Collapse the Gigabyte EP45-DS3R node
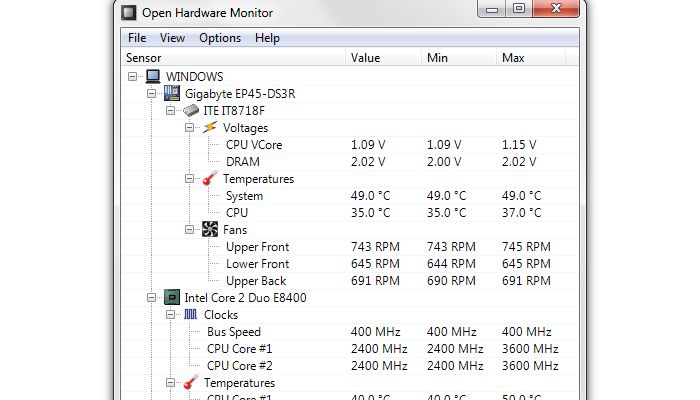Viewport: 700px width, 400px height. tap(151, 93)
